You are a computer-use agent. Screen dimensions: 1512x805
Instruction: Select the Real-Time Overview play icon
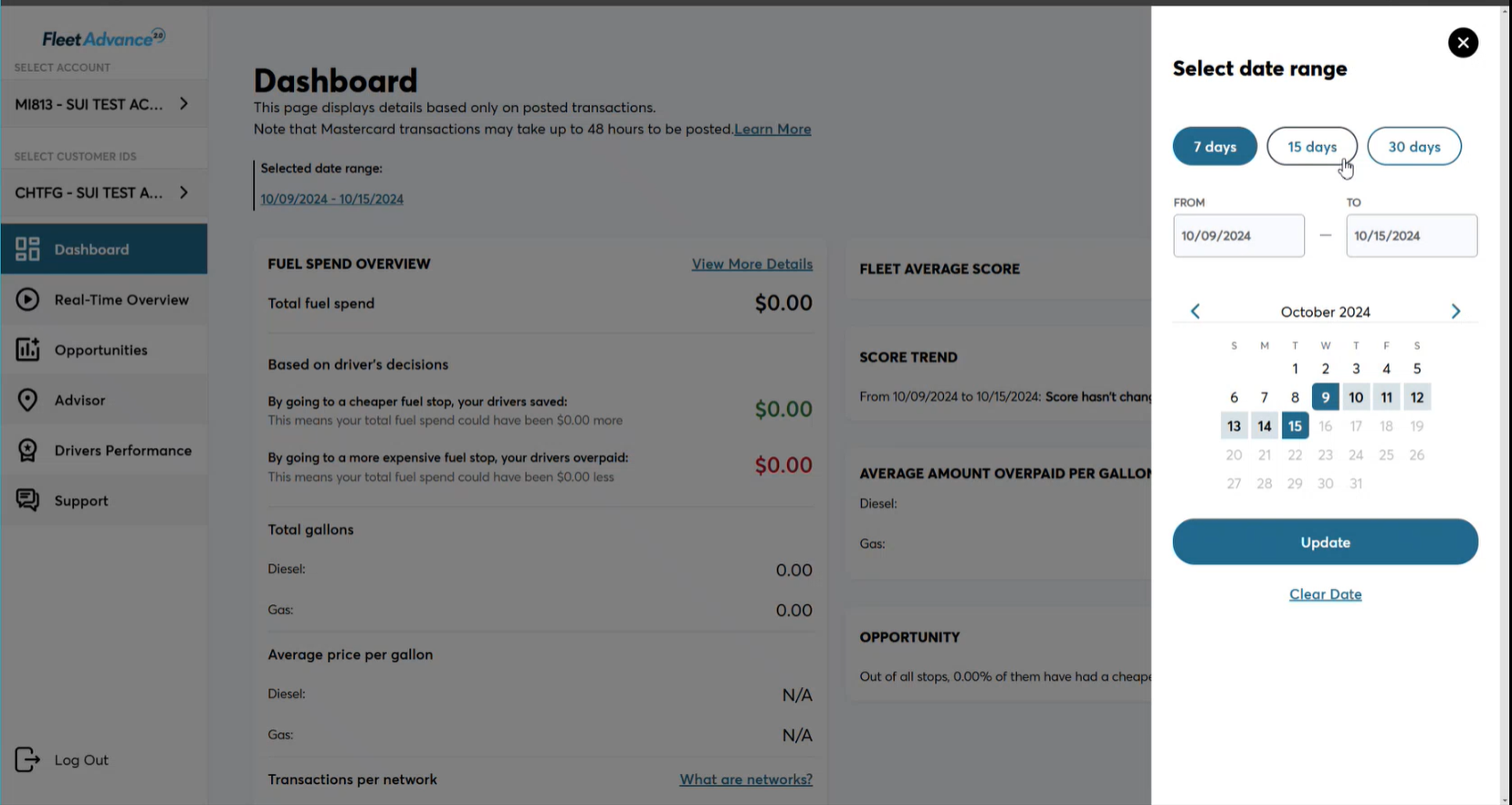pos(27,299)
